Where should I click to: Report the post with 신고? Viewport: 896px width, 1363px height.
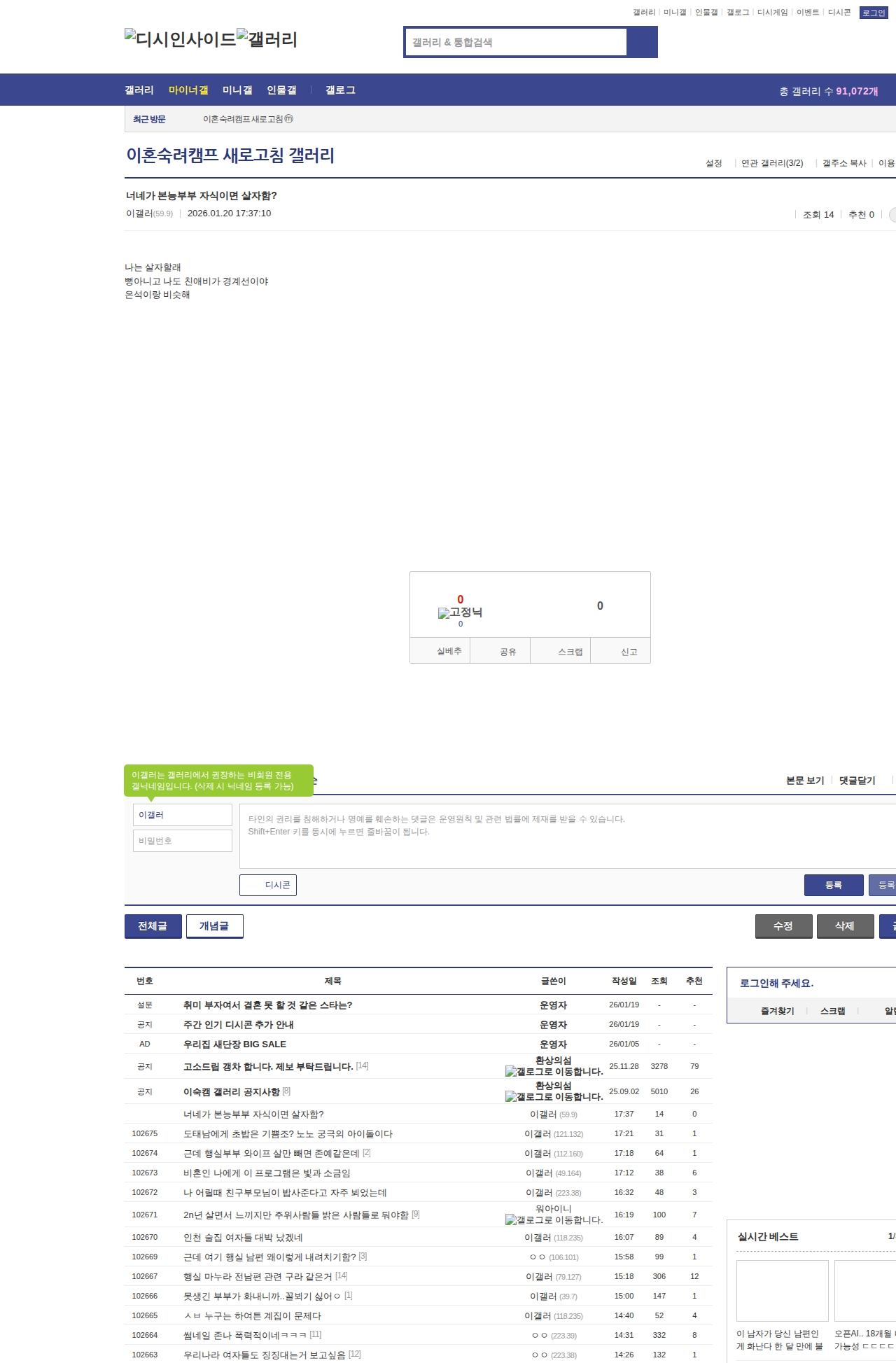pos(621,651)
